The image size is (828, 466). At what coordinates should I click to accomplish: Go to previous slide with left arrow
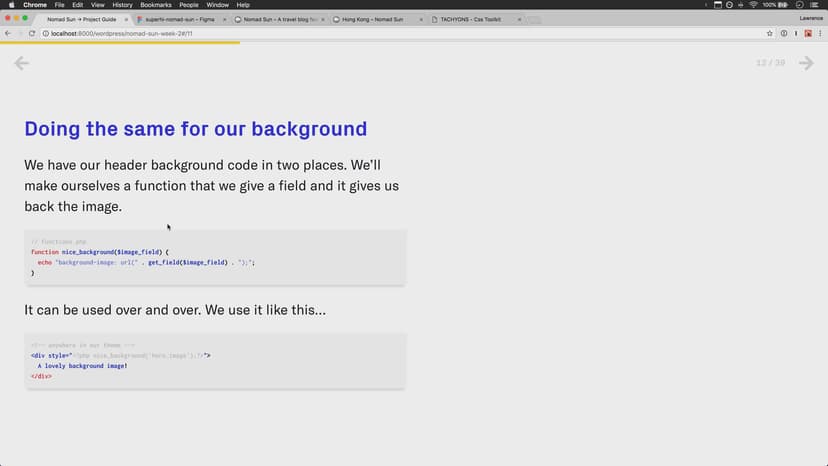(21, 63)
